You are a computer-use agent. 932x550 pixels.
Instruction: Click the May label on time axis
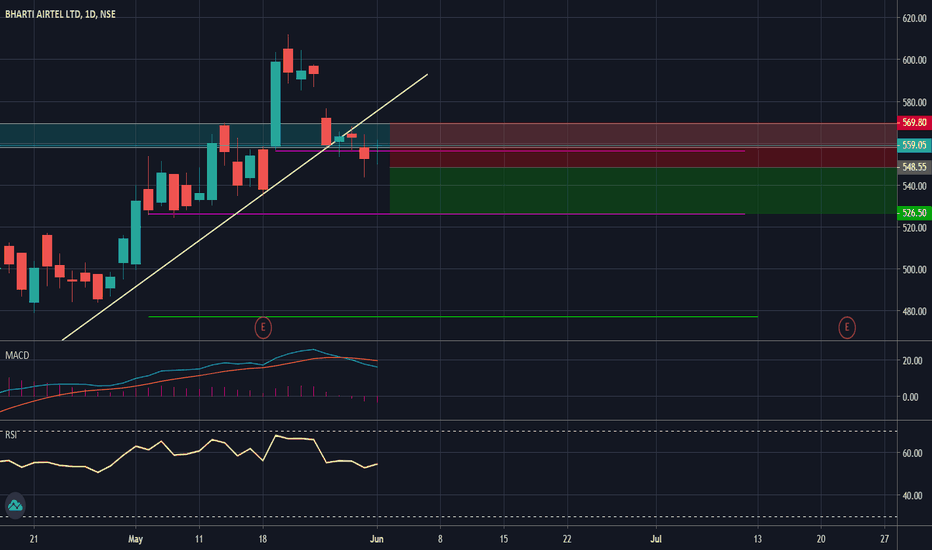pos(136,539)
